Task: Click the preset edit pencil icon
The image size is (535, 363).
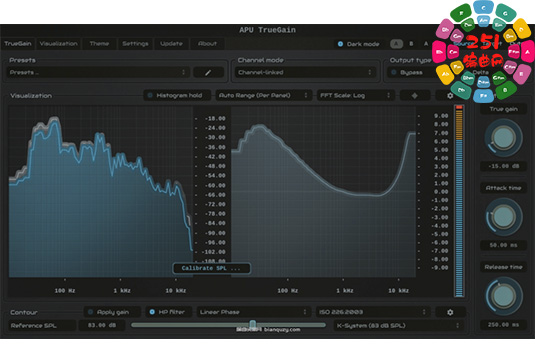Action: 208,72
